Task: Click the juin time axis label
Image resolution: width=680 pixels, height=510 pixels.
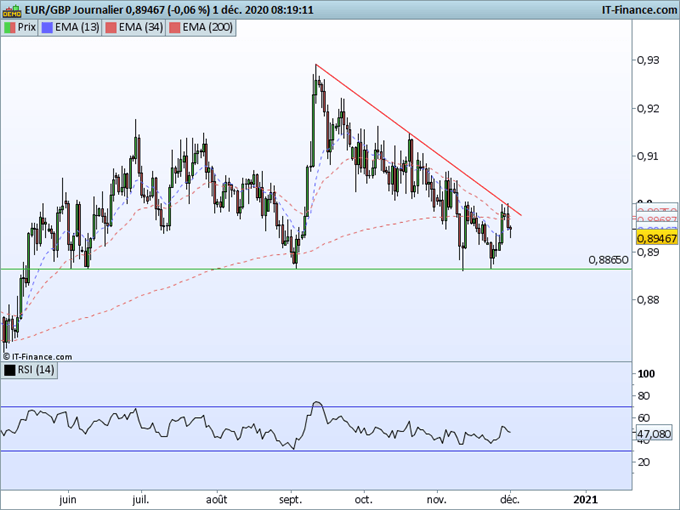Action: [x=68, y=500]
